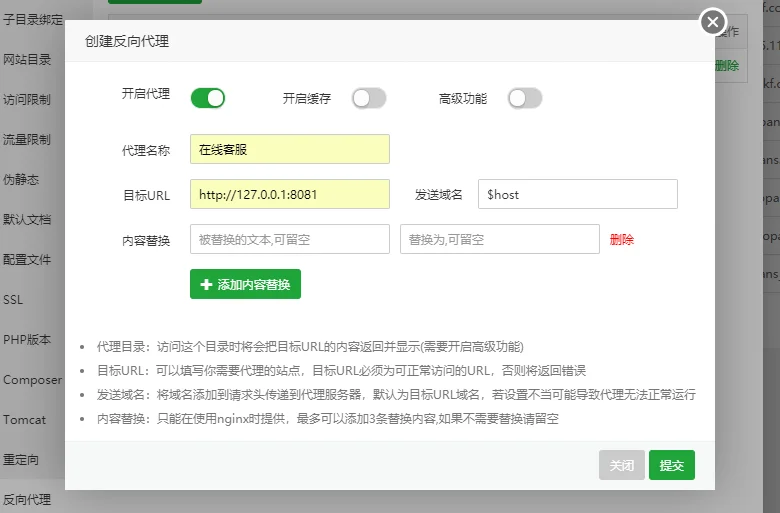Select 访问限制 sidebar item

[x=27, y=100]
